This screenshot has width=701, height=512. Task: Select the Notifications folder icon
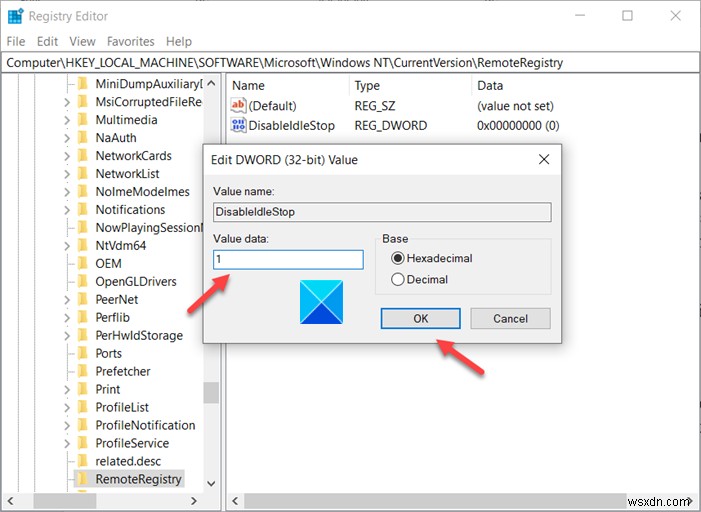(83, 209)
